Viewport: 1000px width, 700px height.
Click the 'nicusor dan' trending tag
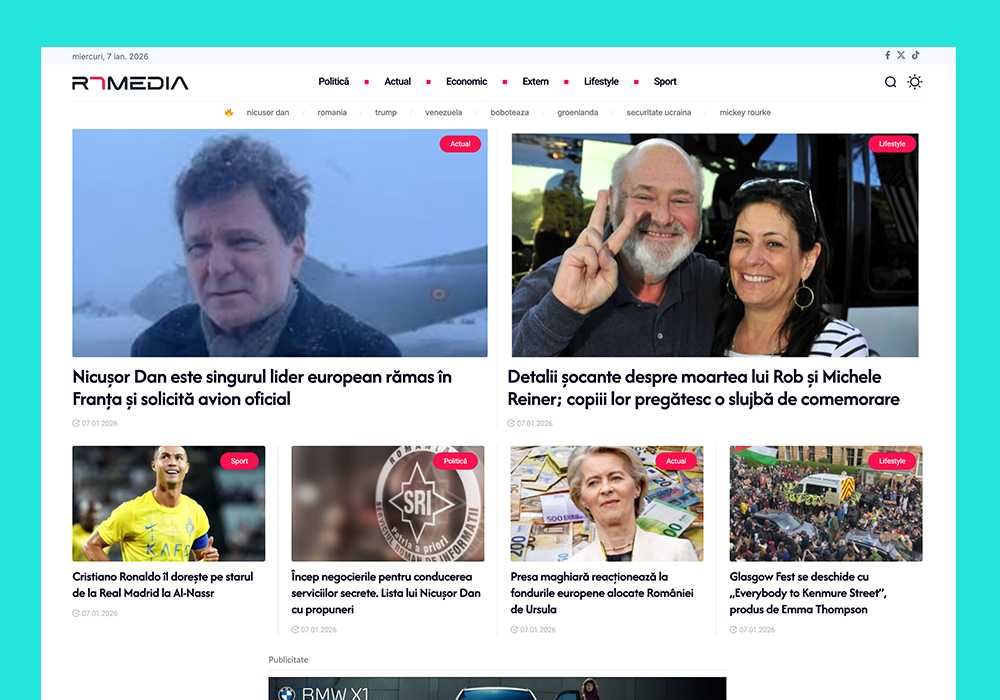coord(268,112)
